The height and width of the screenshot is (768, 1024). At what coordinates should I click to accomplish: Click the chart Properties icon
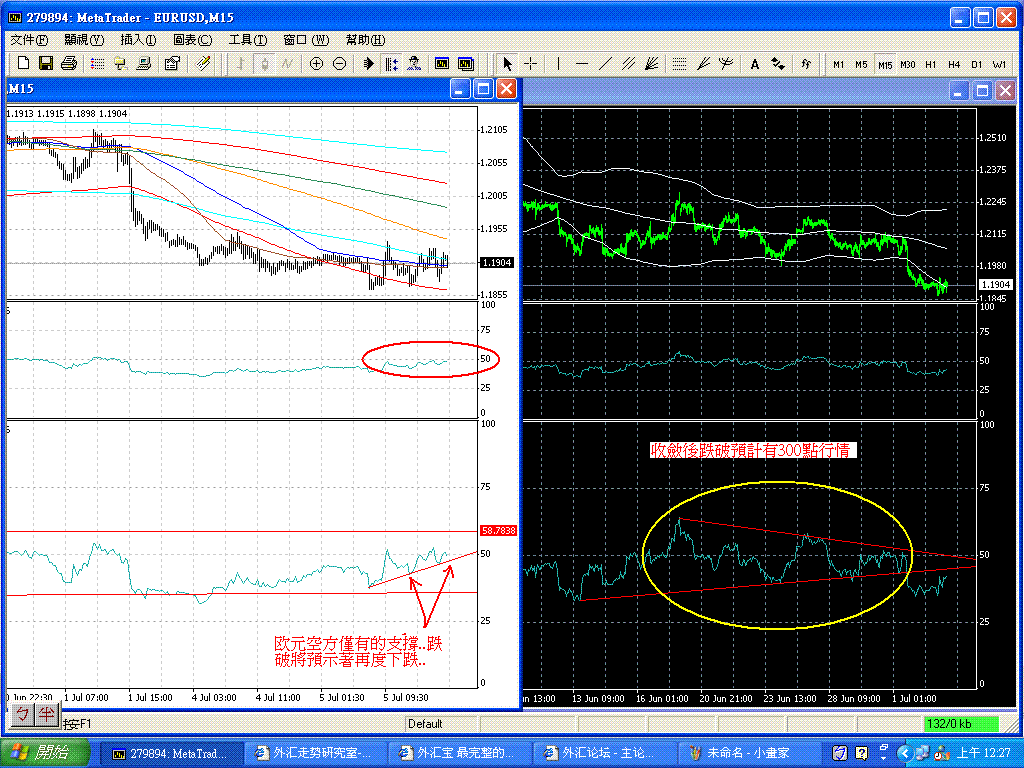pyautogui.click(x=172, y=63)
